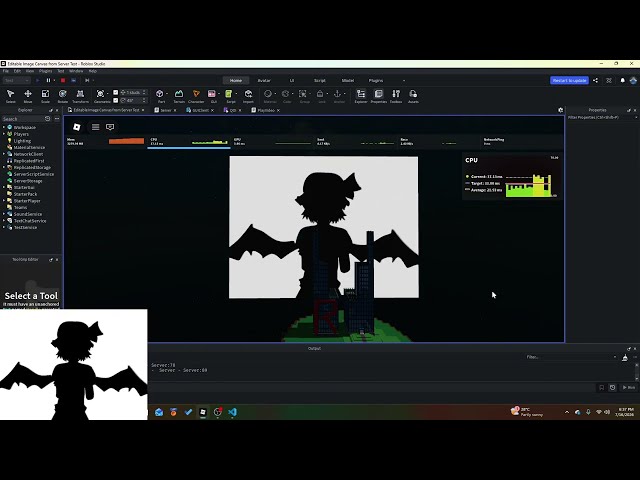Select the Select tool in the toolbar
The image size is (640, 480).
pyautogui.click(x=11, y=96)
